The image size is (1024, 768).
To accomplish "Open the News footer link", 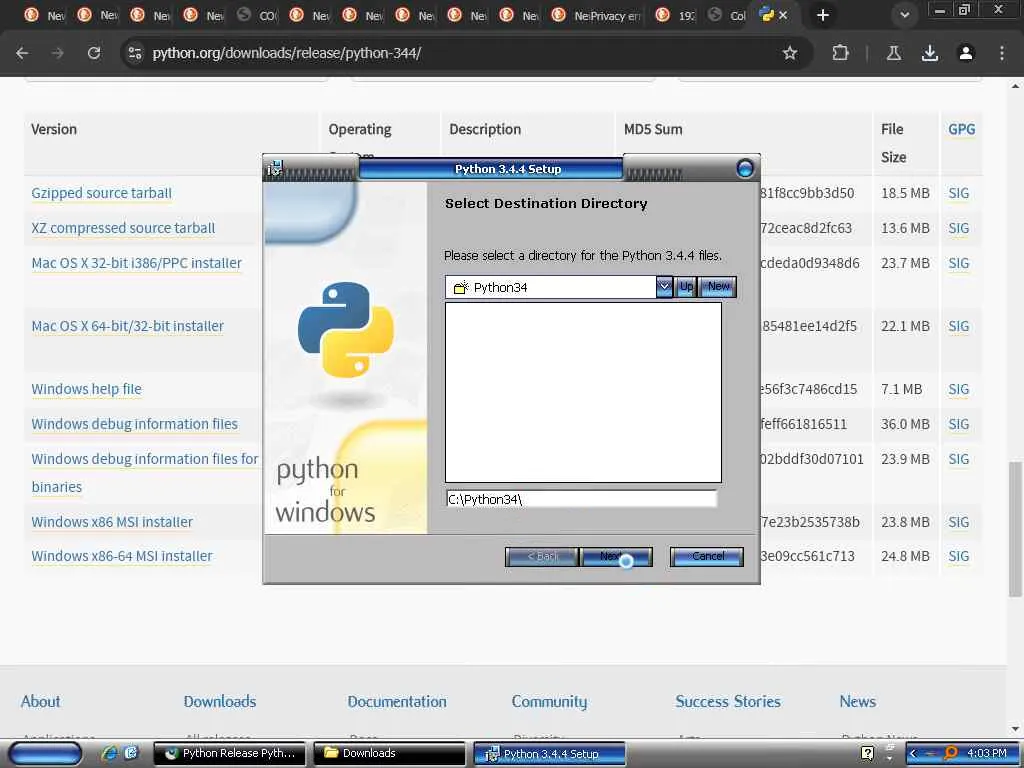I will click(857, 701).
